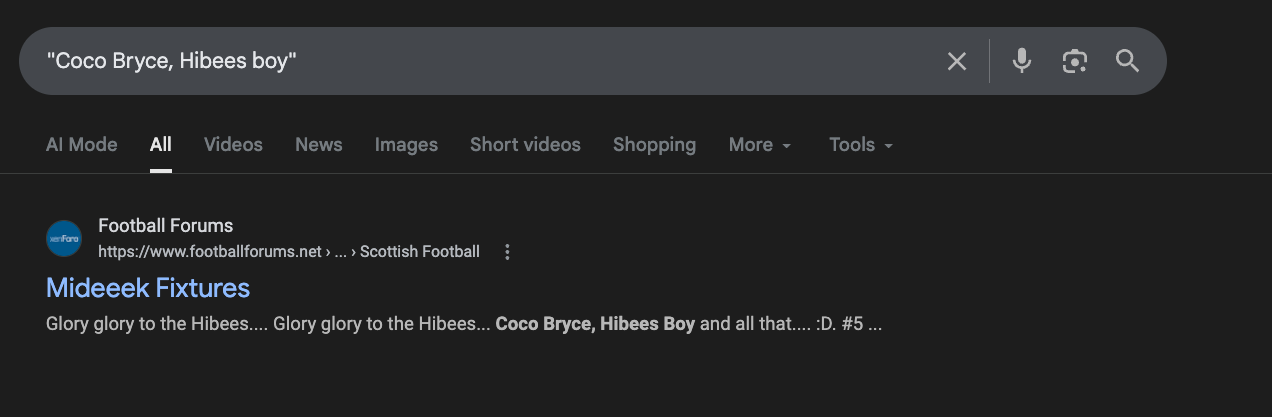Open search by image camera icon
The image size is (1272, 417).
tap(1074, 61)
